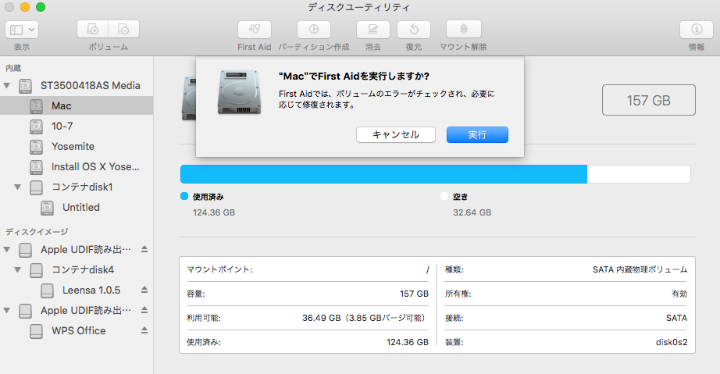The height and width of the screenshot is (374, 720).
Task: Collapse the コンテナdisk4 container
Action: [x=17, y=270]
